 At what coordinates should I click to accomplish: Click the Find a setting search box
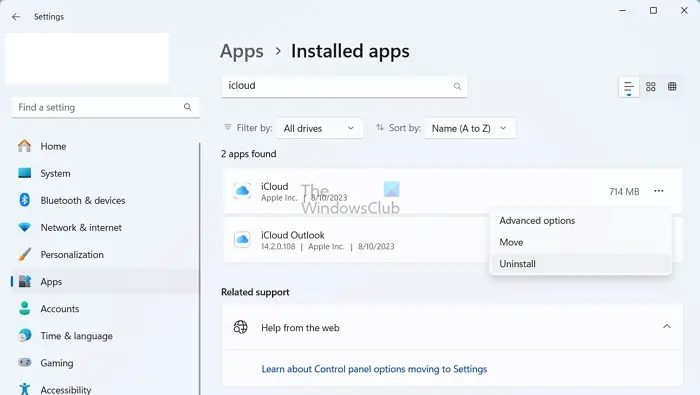105,108
